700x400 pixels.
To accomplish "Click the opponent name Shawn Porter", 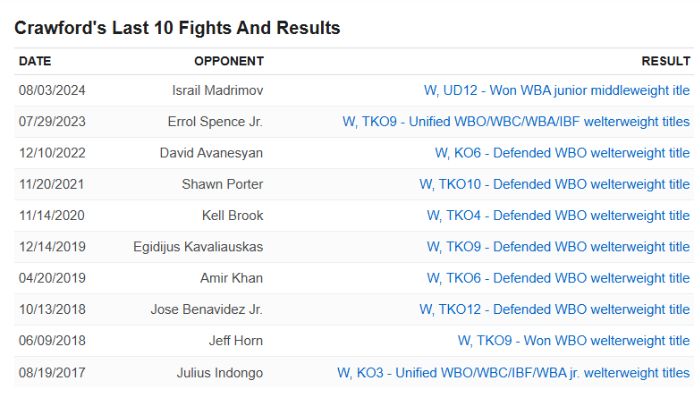I will pos(222,184).
